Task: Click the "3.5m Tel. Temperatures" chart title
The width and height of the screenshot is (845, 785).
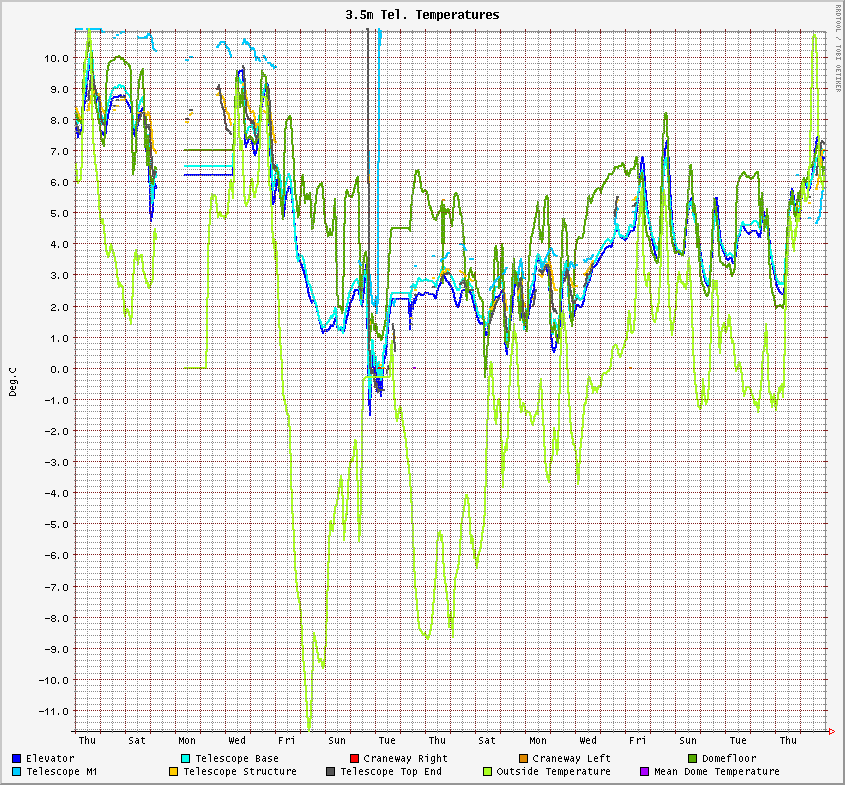Action: (x=422, y=15)
